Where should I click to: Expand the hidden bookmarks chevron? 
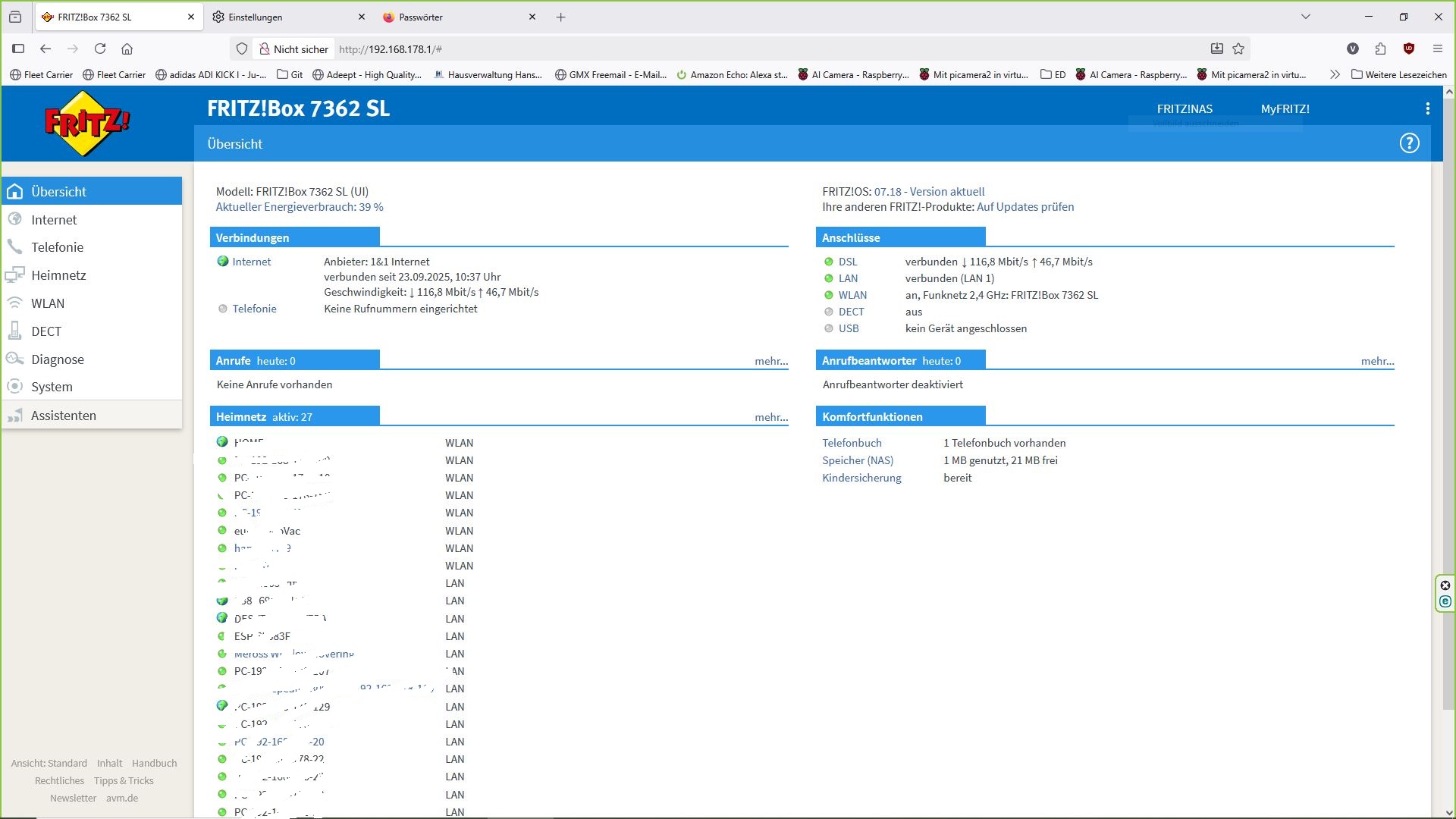[1335, 74]
